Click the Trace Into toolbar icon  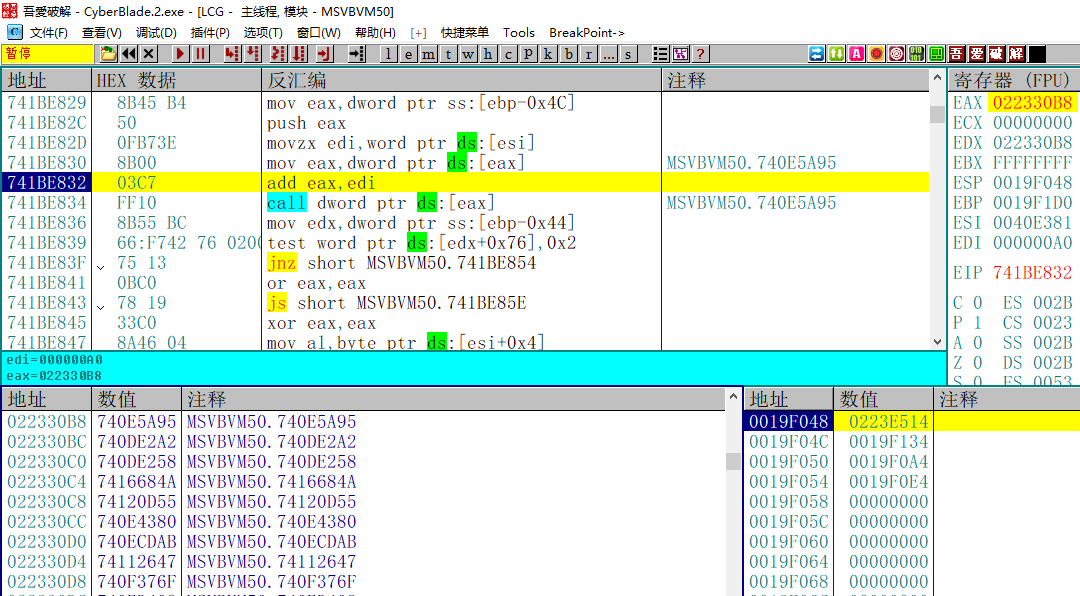coord(278,54)
